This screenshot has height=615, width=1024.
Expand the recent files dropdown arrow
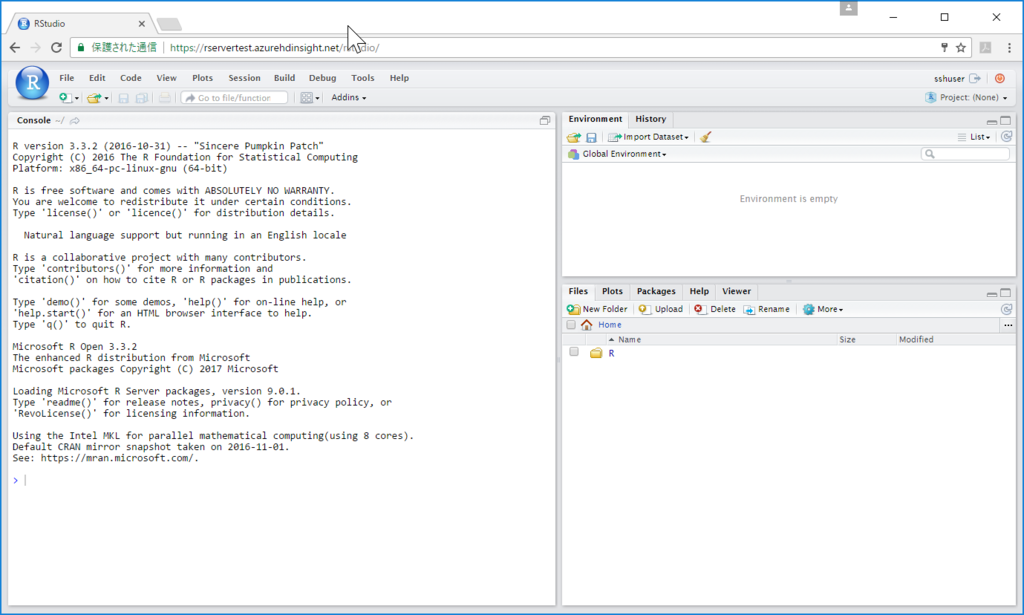coord(106,99)
